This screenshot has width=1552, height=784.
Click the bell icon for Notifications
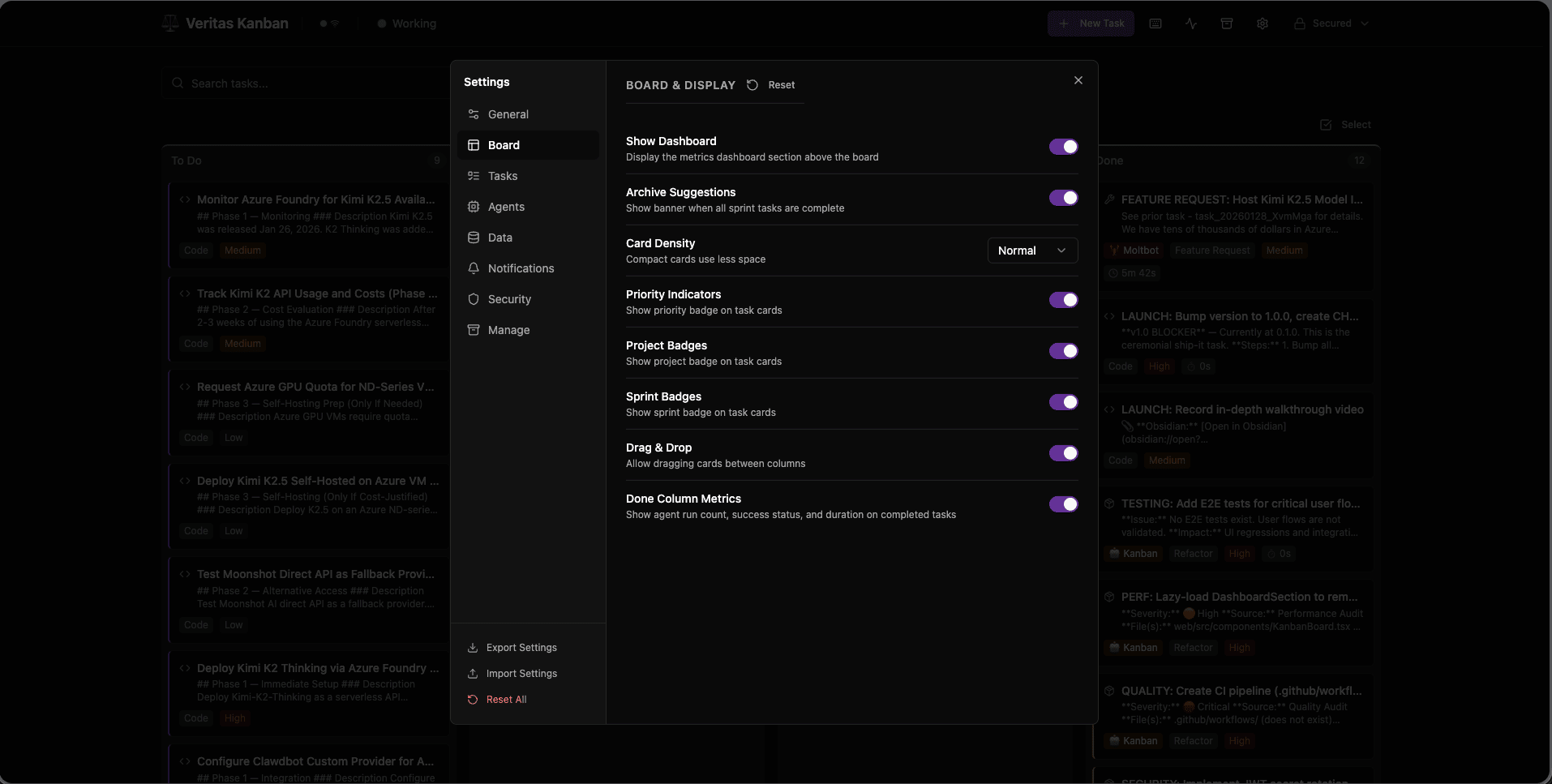[x=474, y=268]
